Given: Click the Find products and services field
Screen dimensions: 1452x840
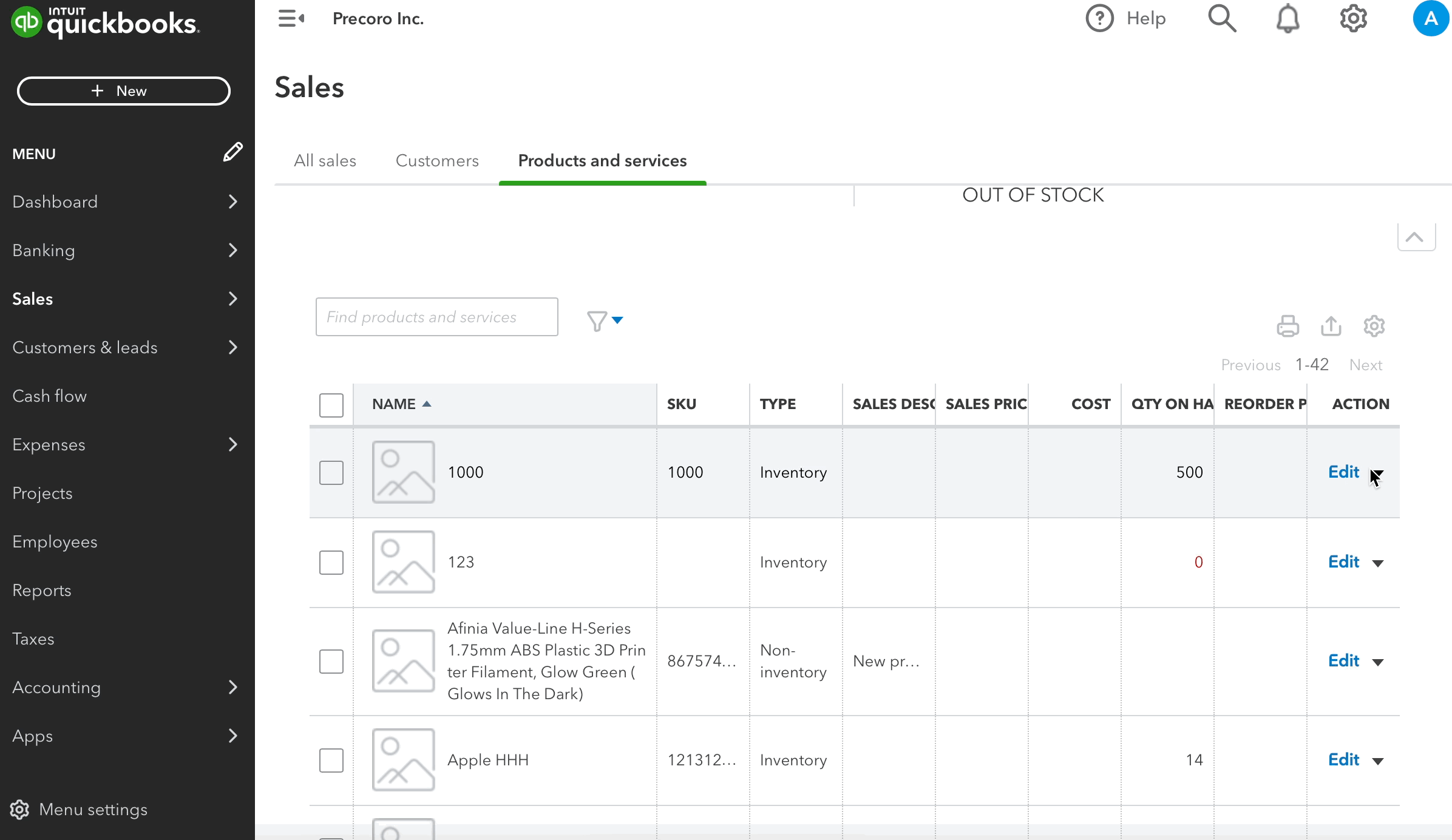Looking at the screenshot, I should click(x=436, y=316).
